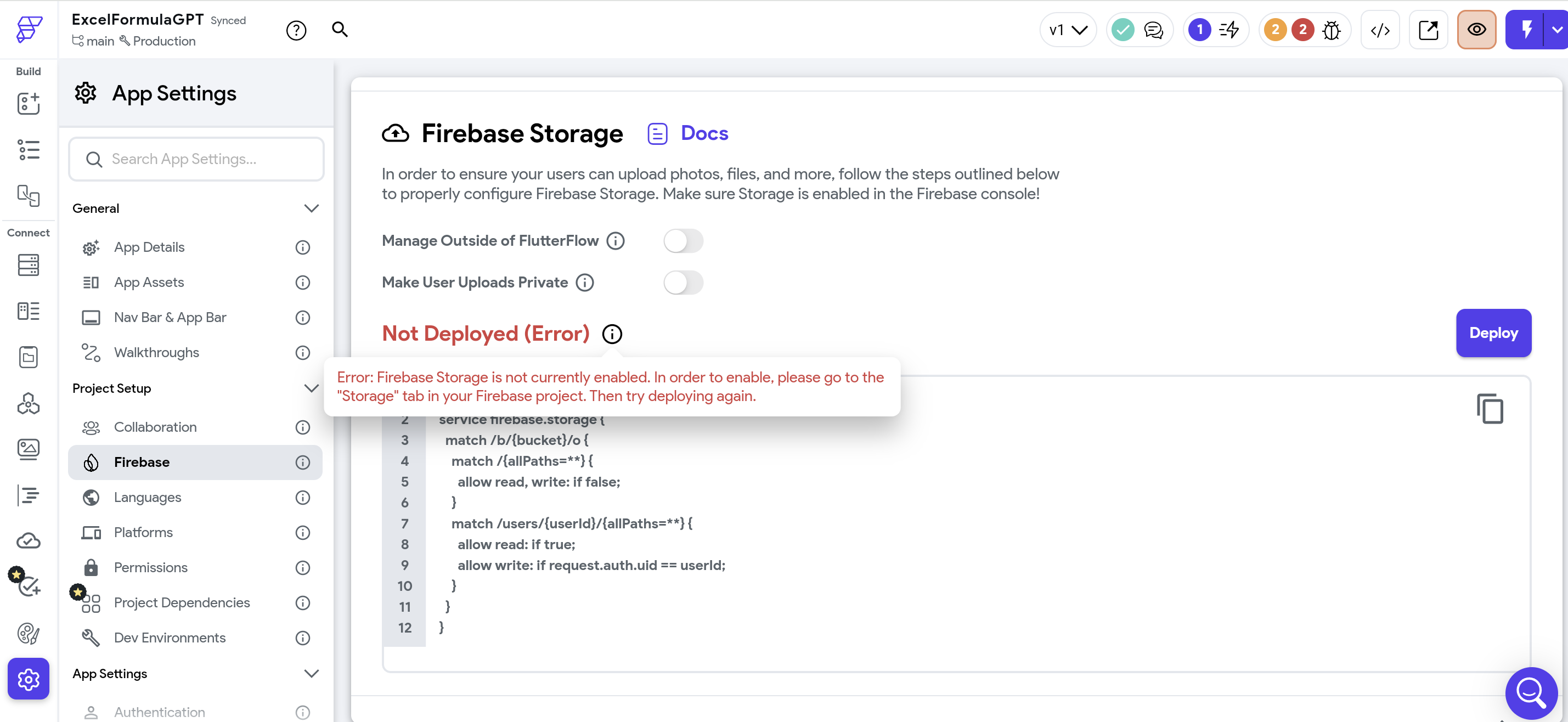Collapse the Project Setup section

(311, 388)
